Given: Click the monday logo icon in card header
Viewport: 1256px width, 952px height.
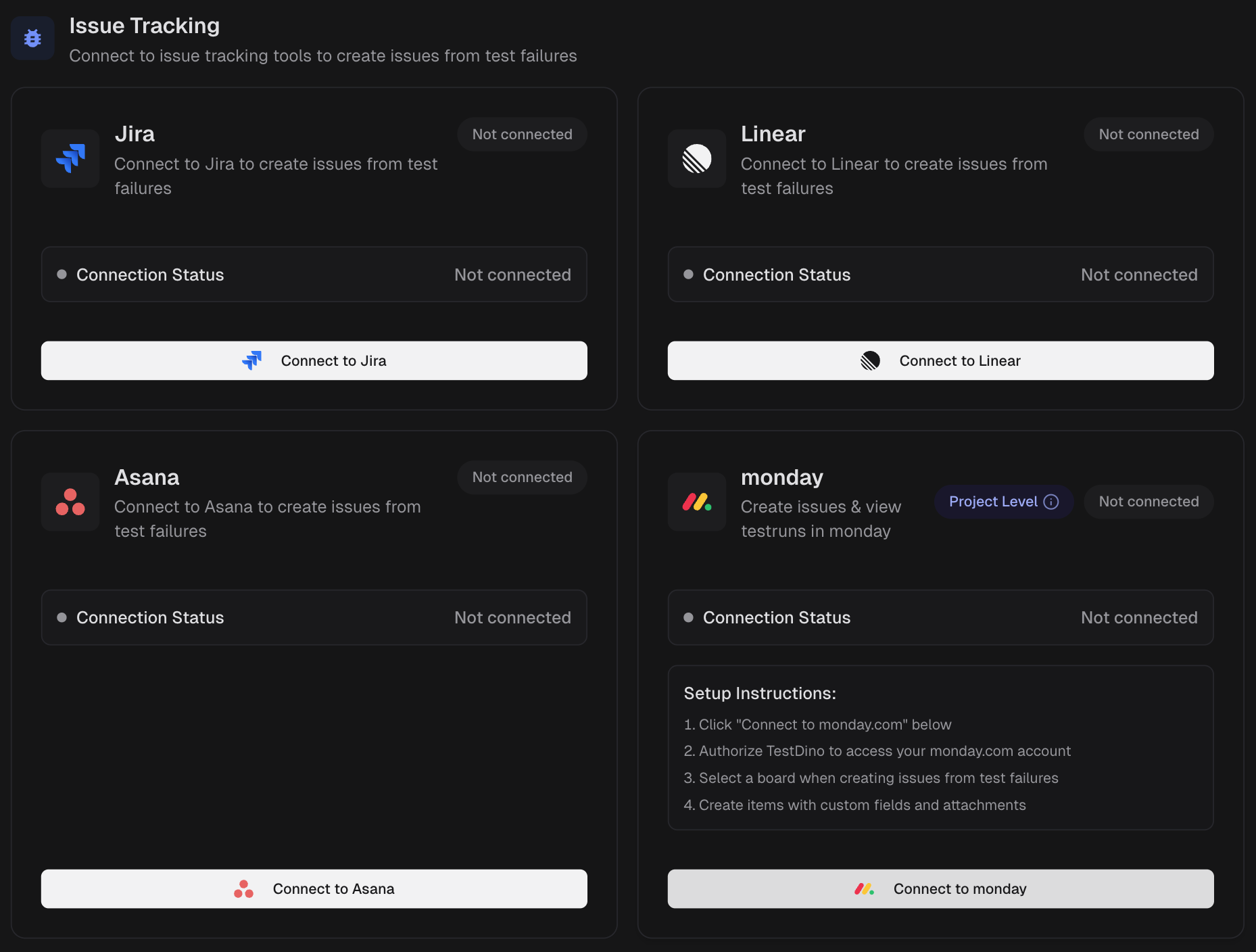Looking at the screenshot, I should pyautogui.click(x=697, y=502).
